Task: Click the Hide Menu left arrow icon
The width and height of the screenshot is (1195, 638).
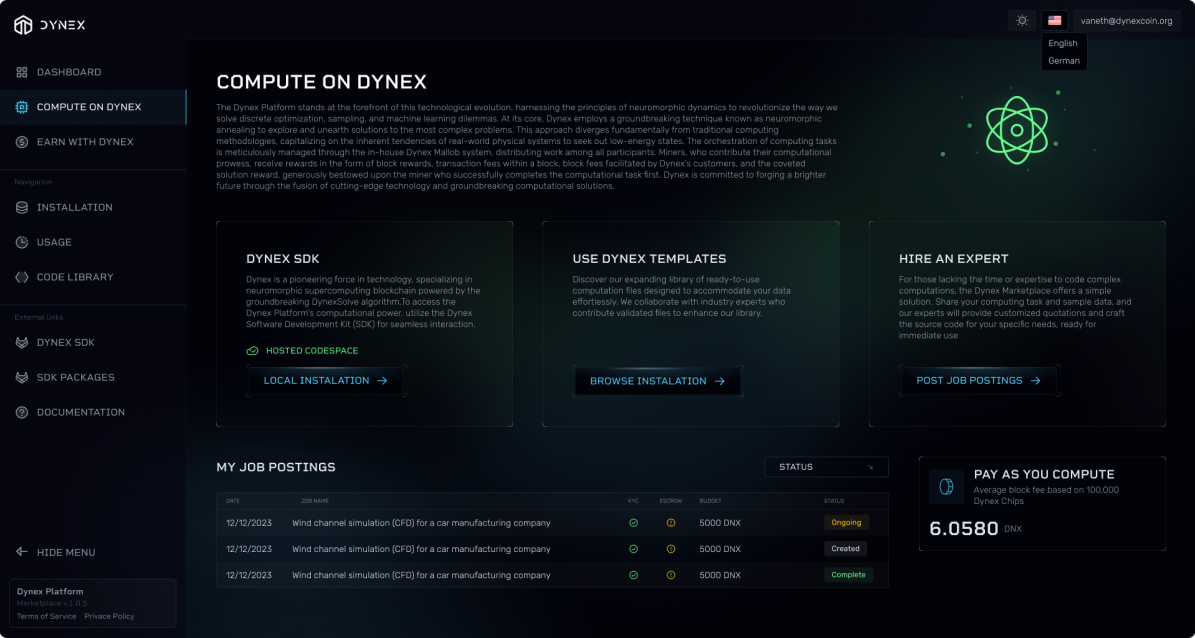Action: 22,553
